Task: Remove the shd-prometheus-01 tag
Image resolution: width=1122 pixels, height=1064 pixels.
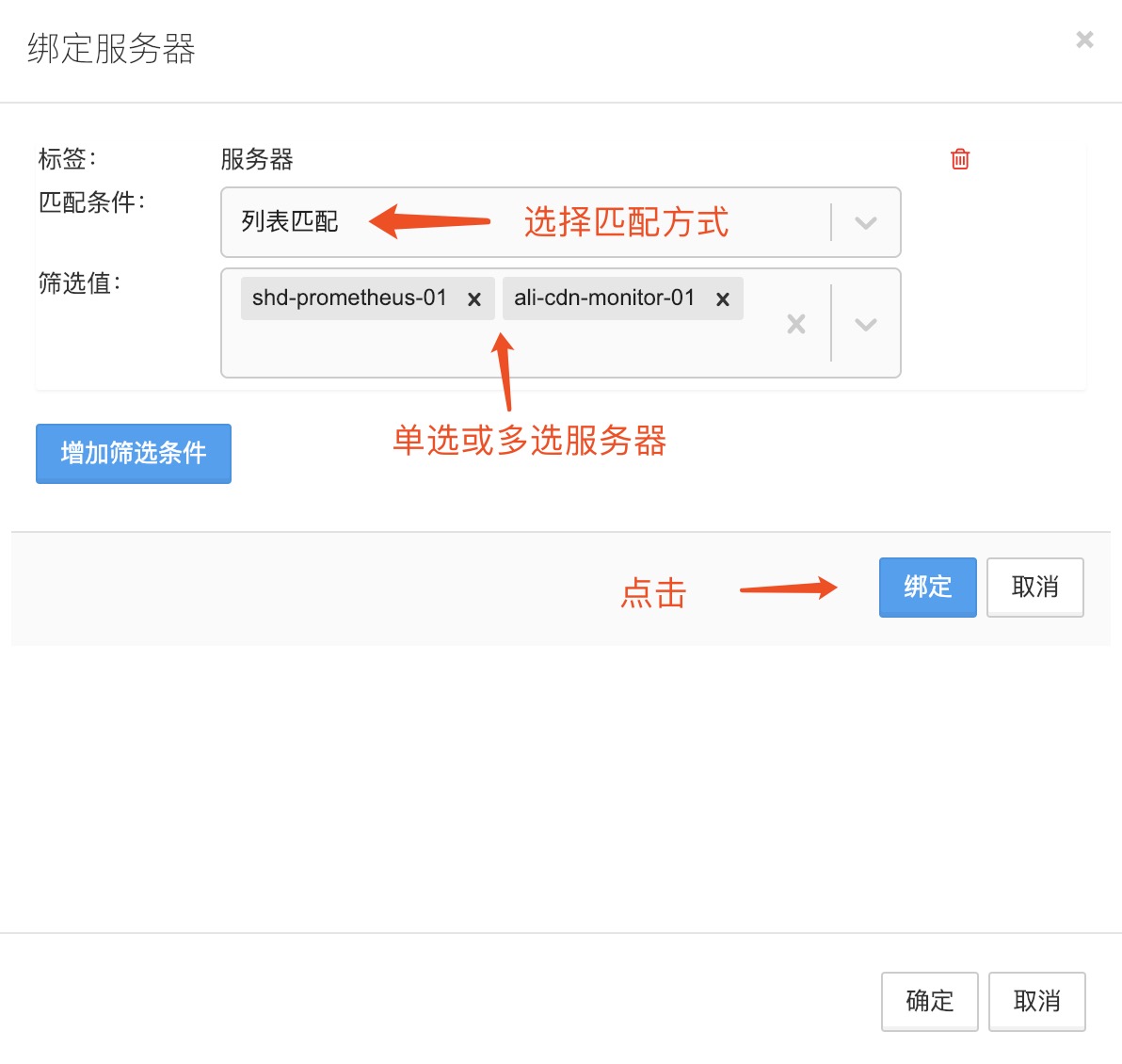Action: click(x=474, y=299)
